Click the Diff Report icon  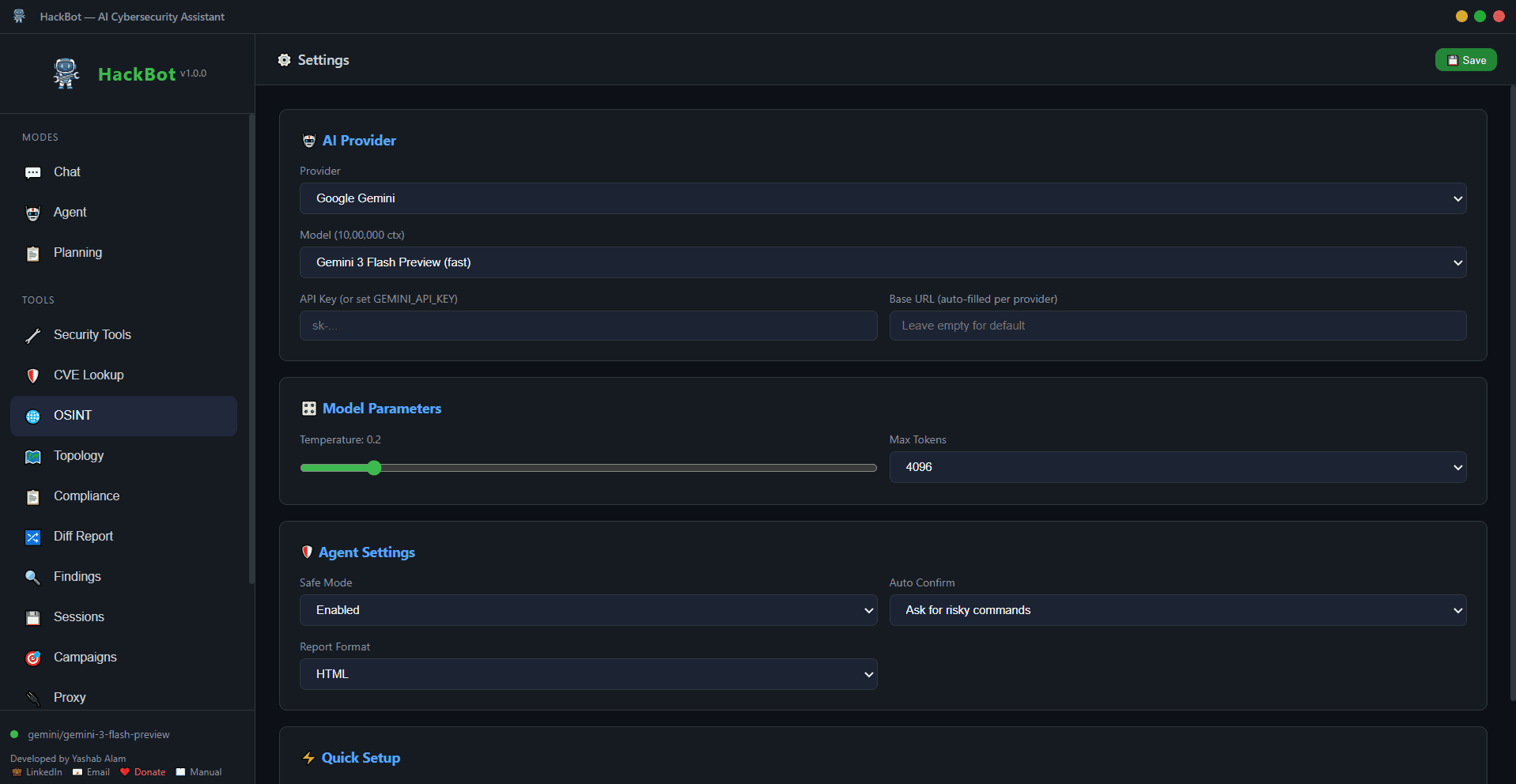pyautogui.click(x=33, y=537)
